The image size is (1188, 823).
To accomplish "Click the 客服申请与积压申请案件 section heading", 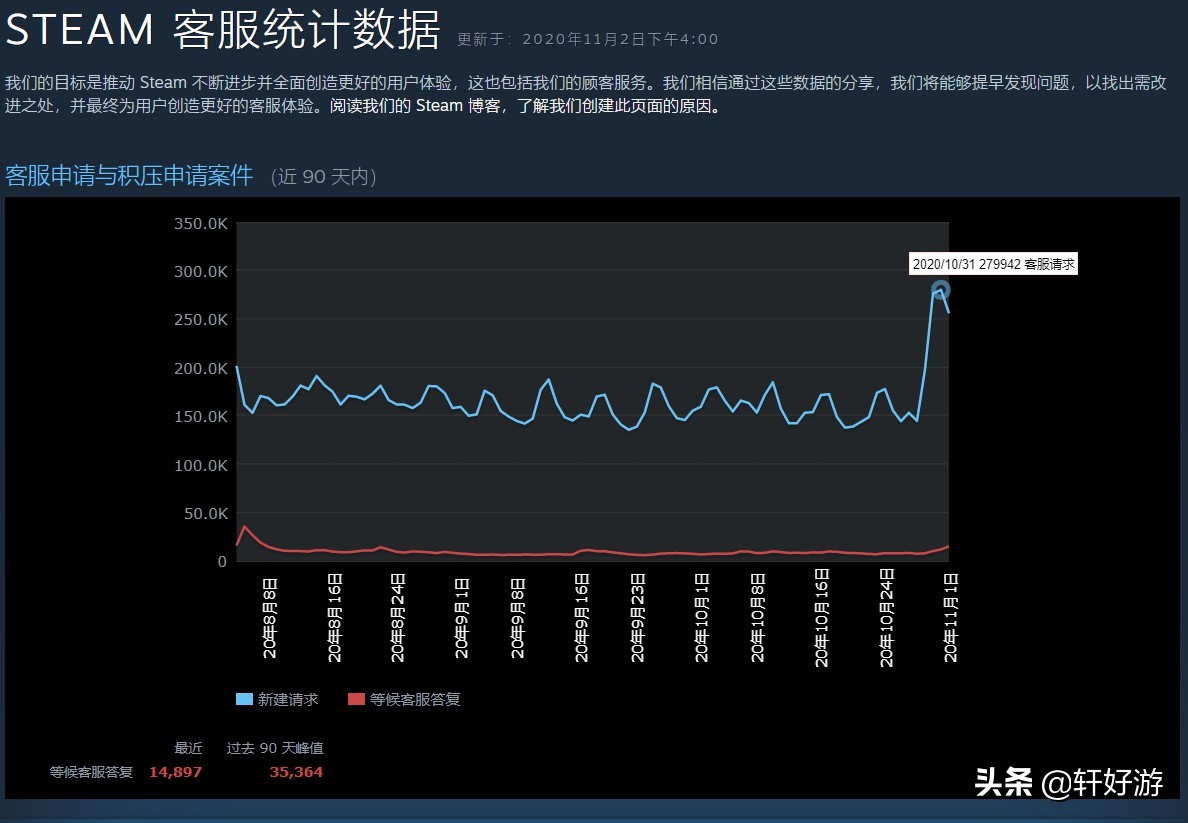I will coord(130,176).
